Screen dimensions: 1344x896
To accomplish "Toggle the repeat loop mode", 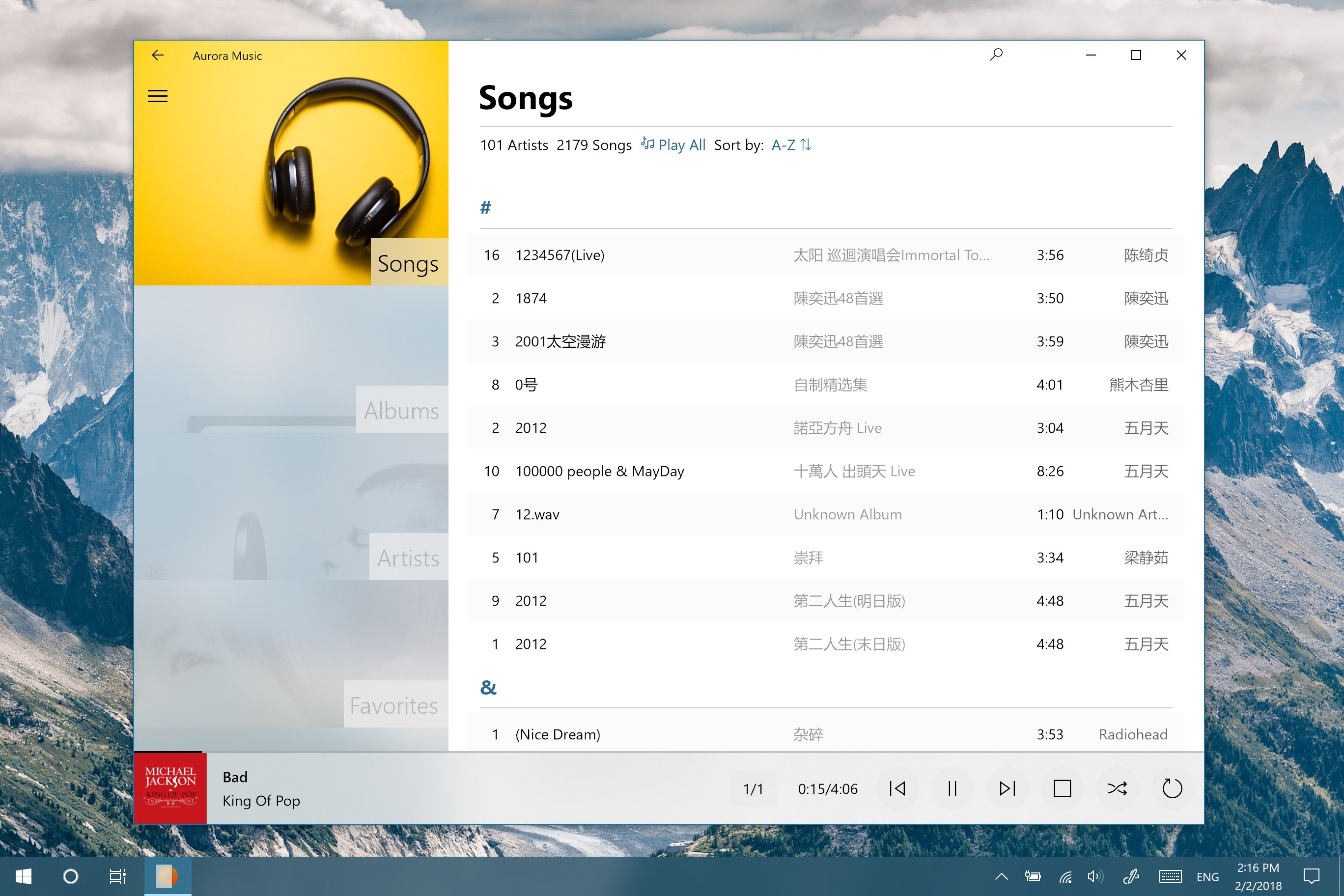I will point(1172,788).
